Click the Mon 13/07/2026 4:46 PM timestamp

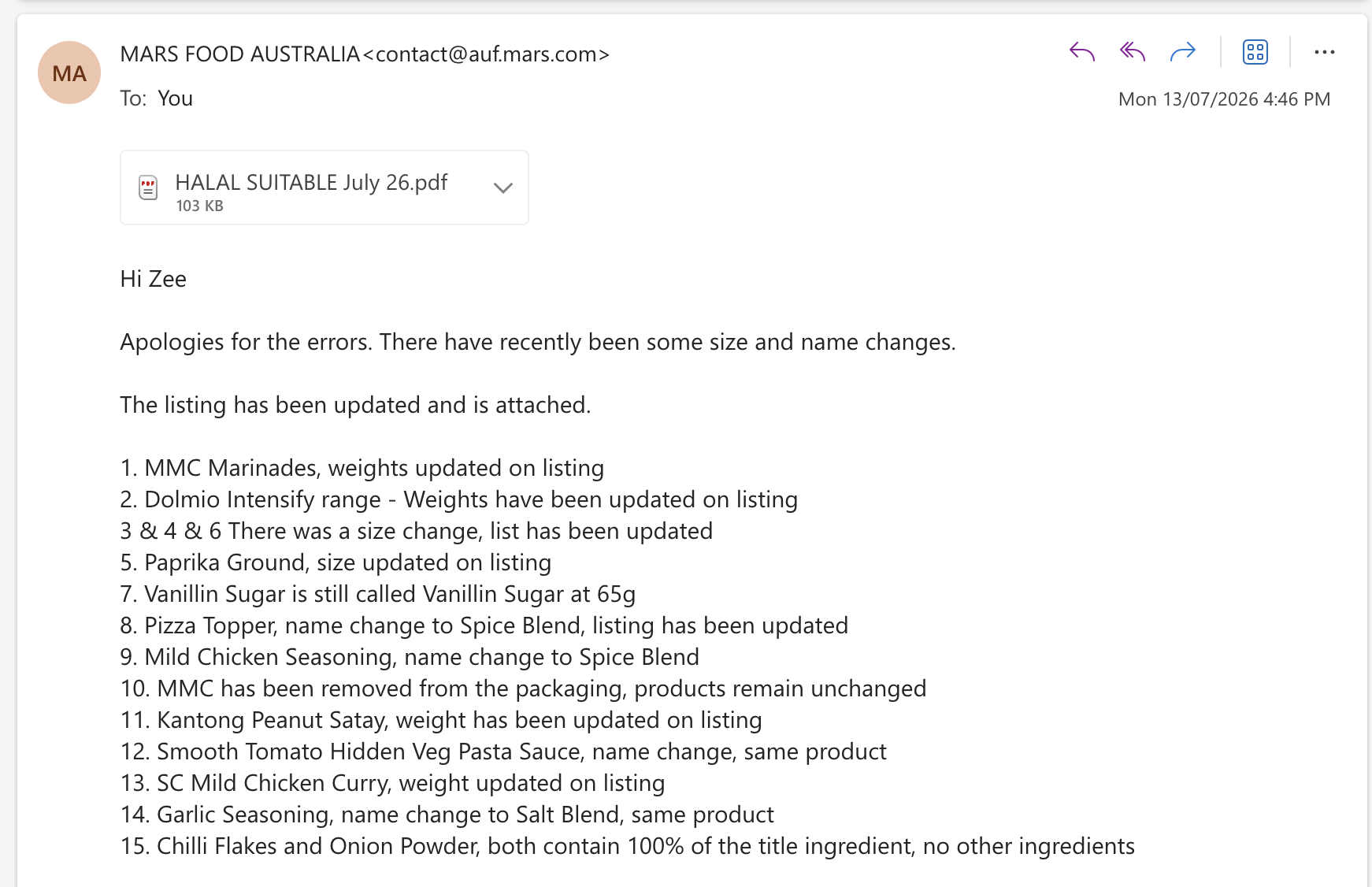[1224, 99]
